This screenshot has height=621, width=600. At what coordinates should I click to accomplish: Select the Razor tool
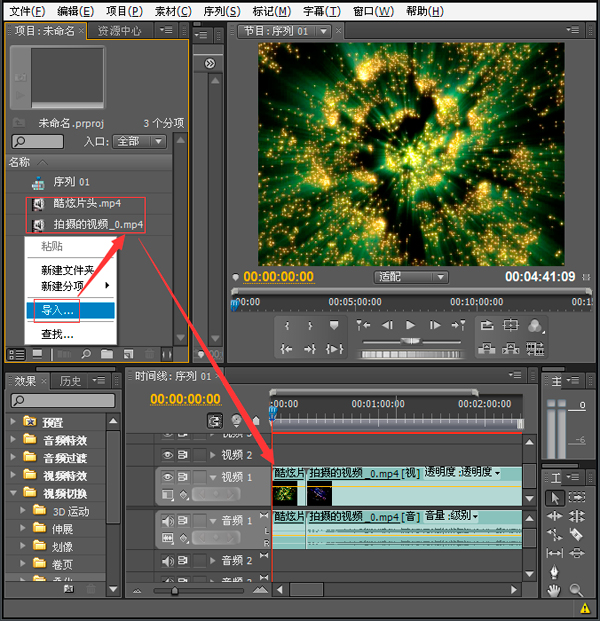(576, 534)
